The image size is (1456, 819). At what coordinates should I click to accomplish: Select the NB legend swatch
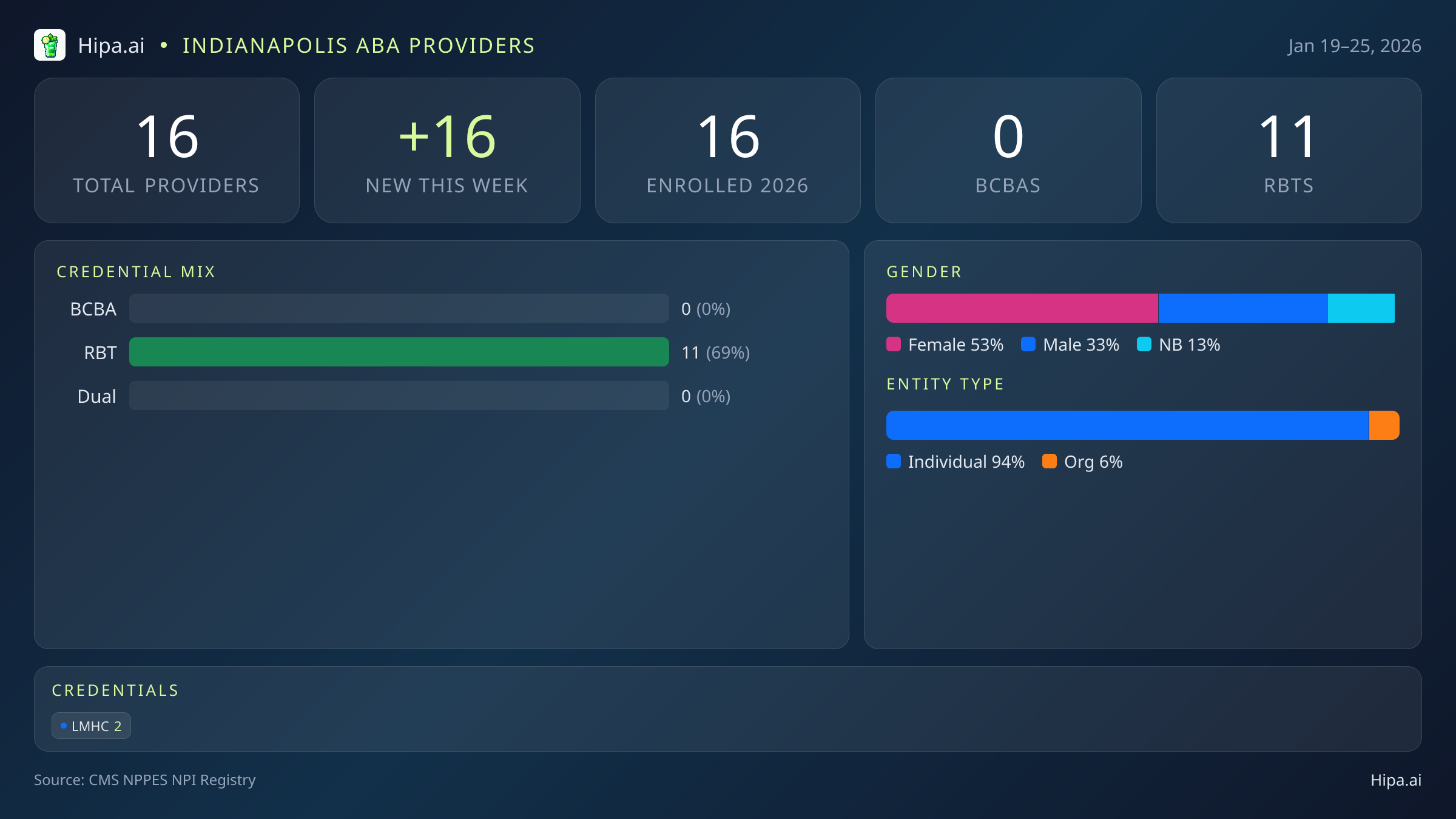pyautogui.click(x=1145, y=344)
